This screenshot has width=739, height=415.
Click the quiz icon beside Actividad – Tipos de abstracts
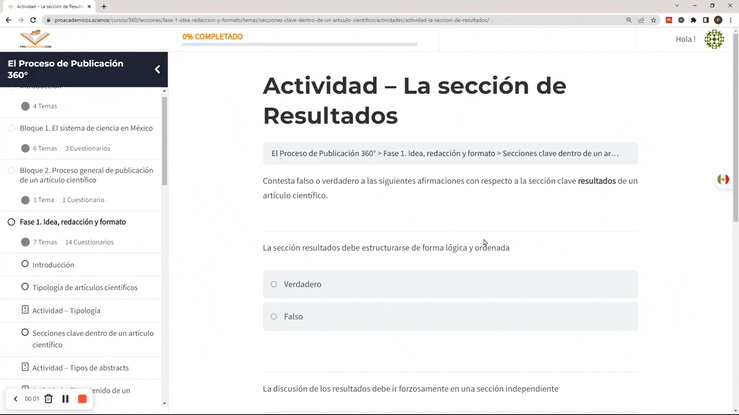tap(25, 367)
